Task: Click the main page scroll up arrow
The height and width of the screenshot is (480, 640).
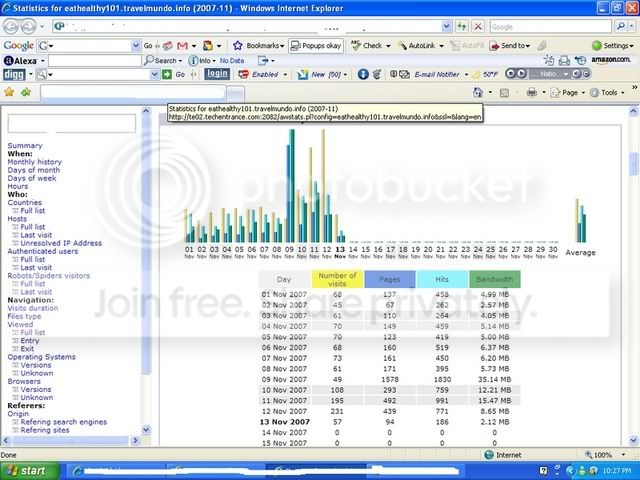Action: click(x=633, y=111)
